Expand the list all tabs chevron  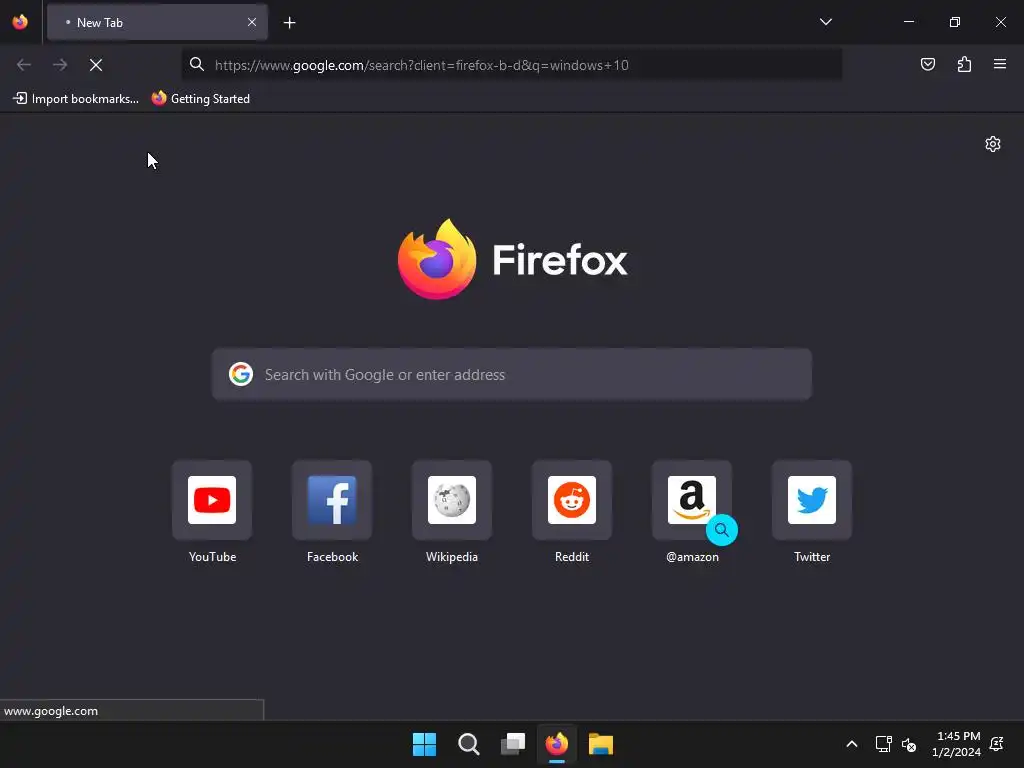tap(825, 22)
